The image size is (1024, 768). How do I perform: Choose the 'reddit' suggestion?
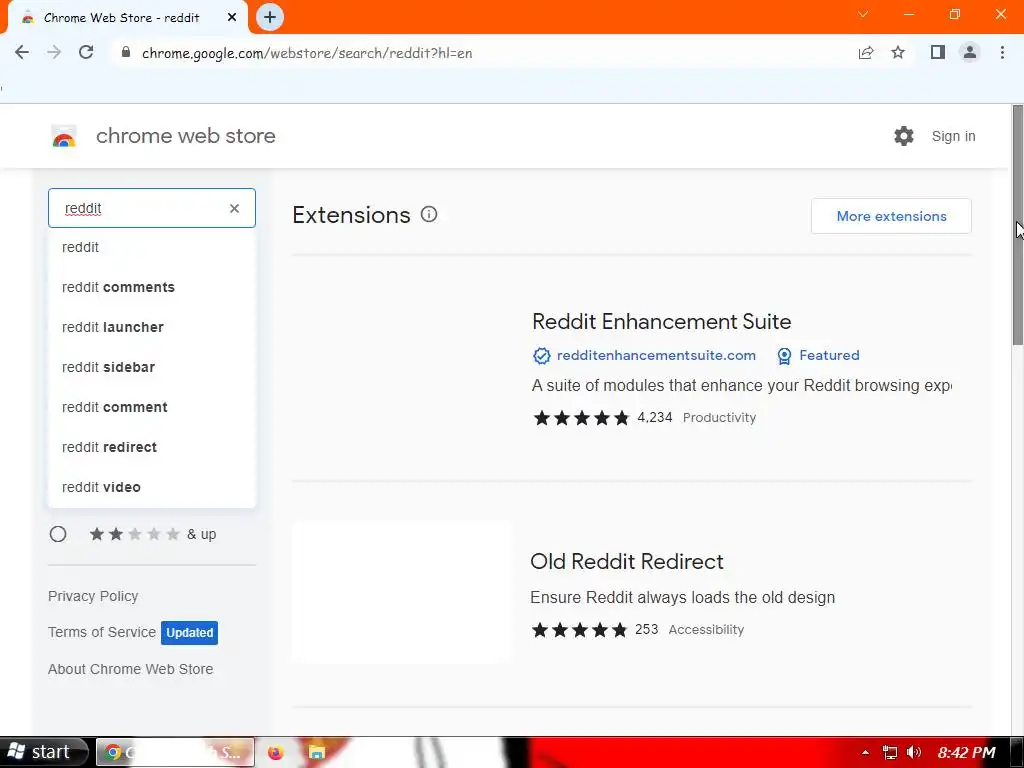[152, 248]
